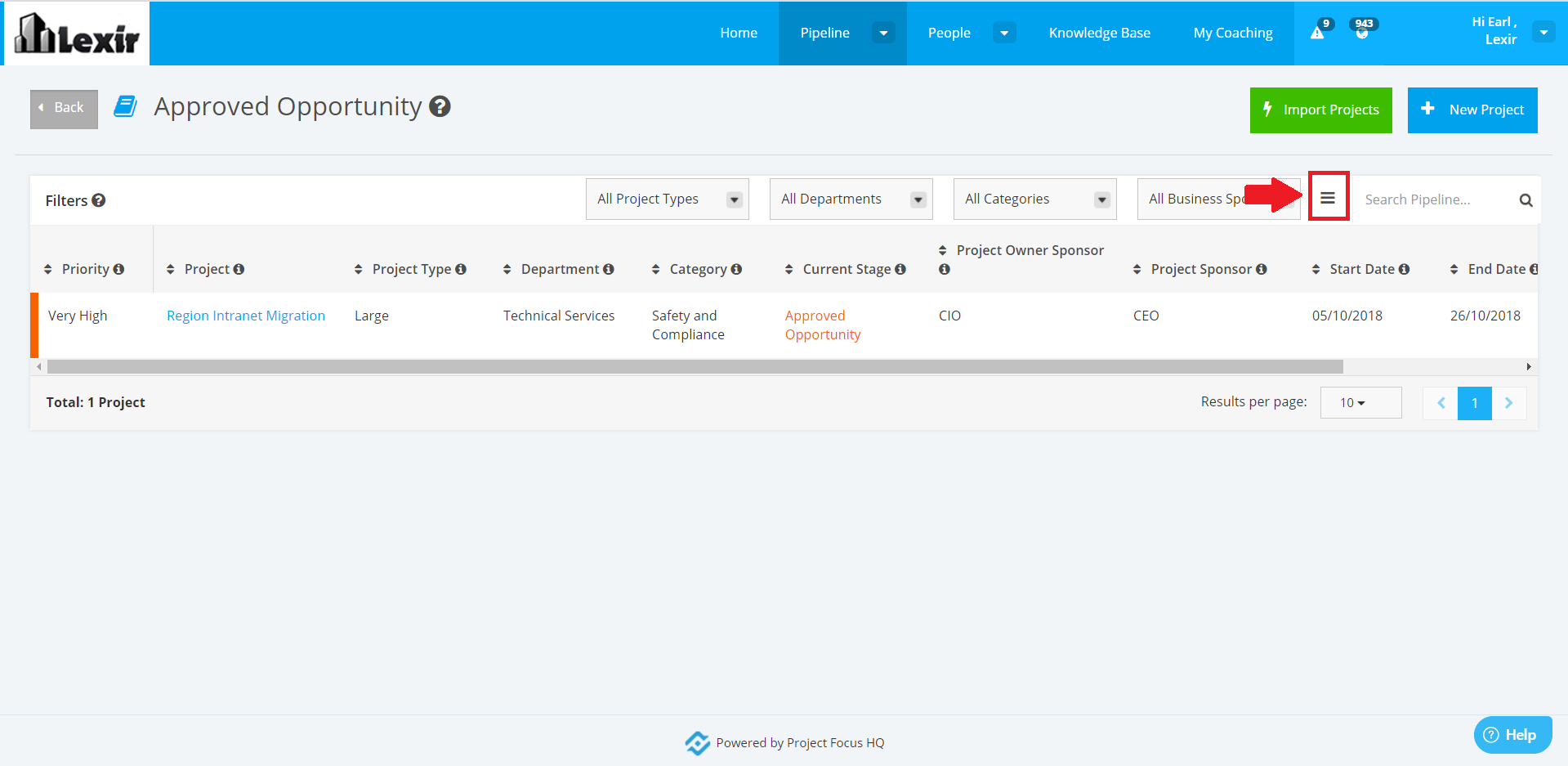Screen dimensions: 1568x766
Task: Open Region Intranet Migration project link
Action: coord(246,316)
